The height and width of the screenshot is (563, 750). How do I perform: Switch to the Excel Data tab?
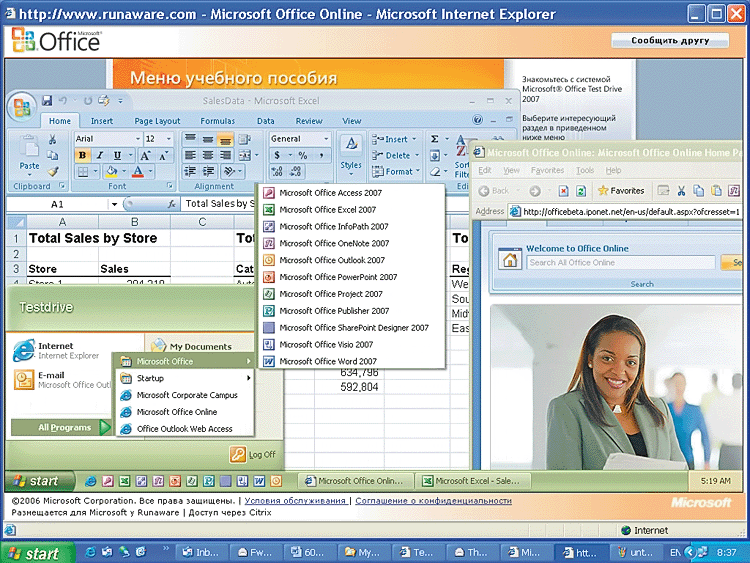[x=265, y=121]
